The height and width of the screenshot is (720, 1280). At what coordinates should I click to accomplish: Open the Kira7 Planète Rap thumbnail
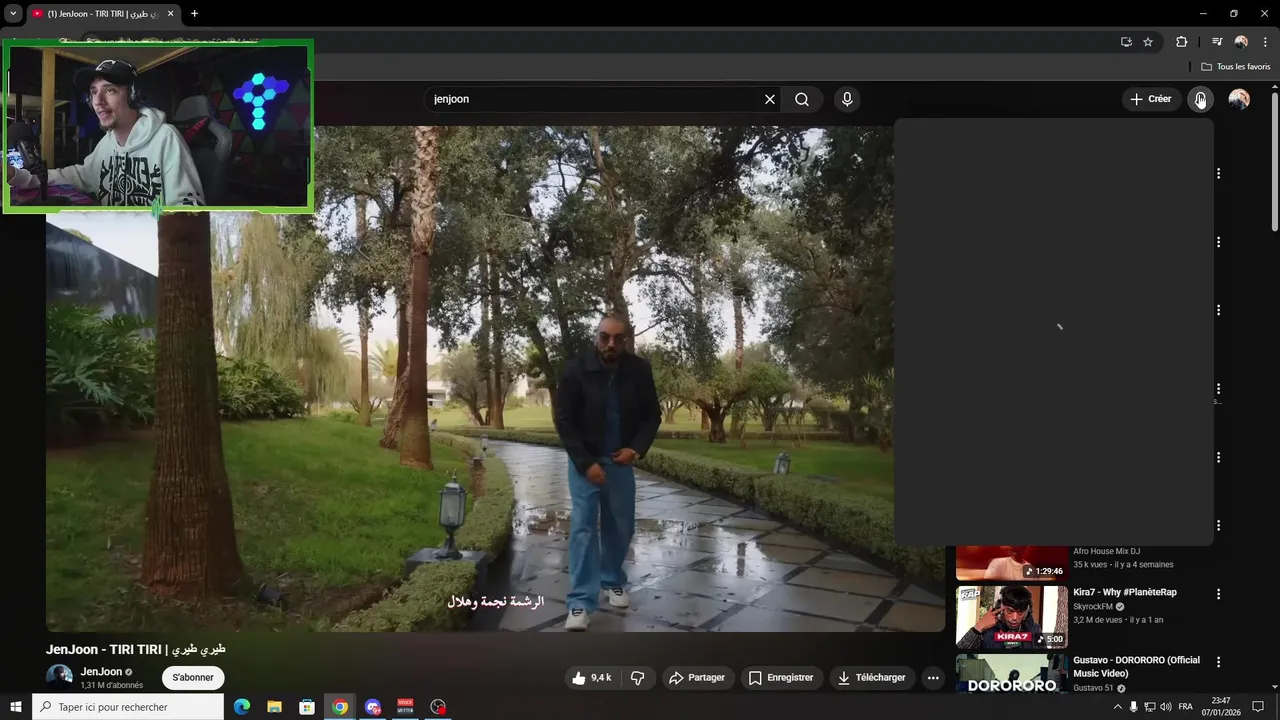[1011, 617]
